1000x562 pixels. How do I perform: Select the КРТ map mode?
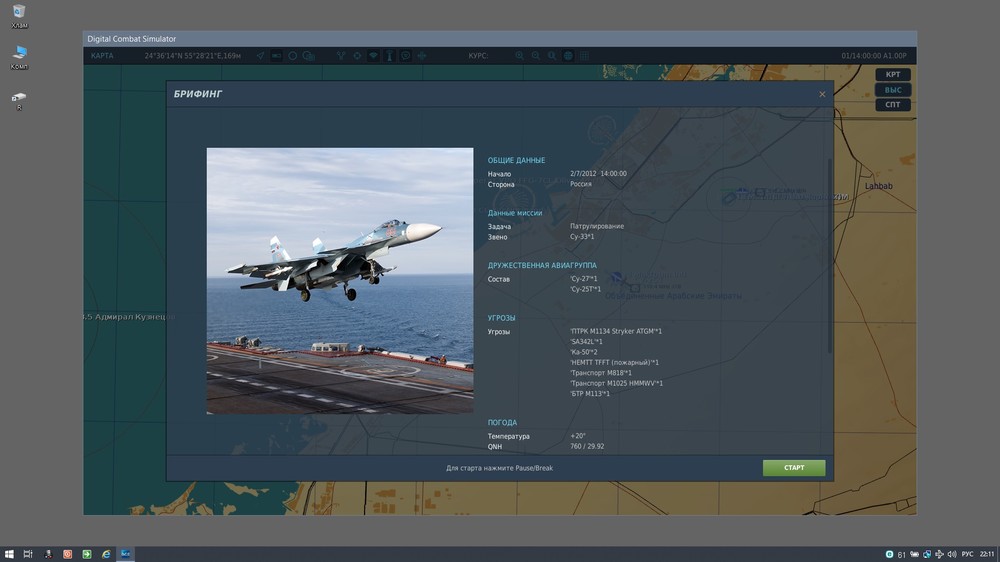coord(893,75)
